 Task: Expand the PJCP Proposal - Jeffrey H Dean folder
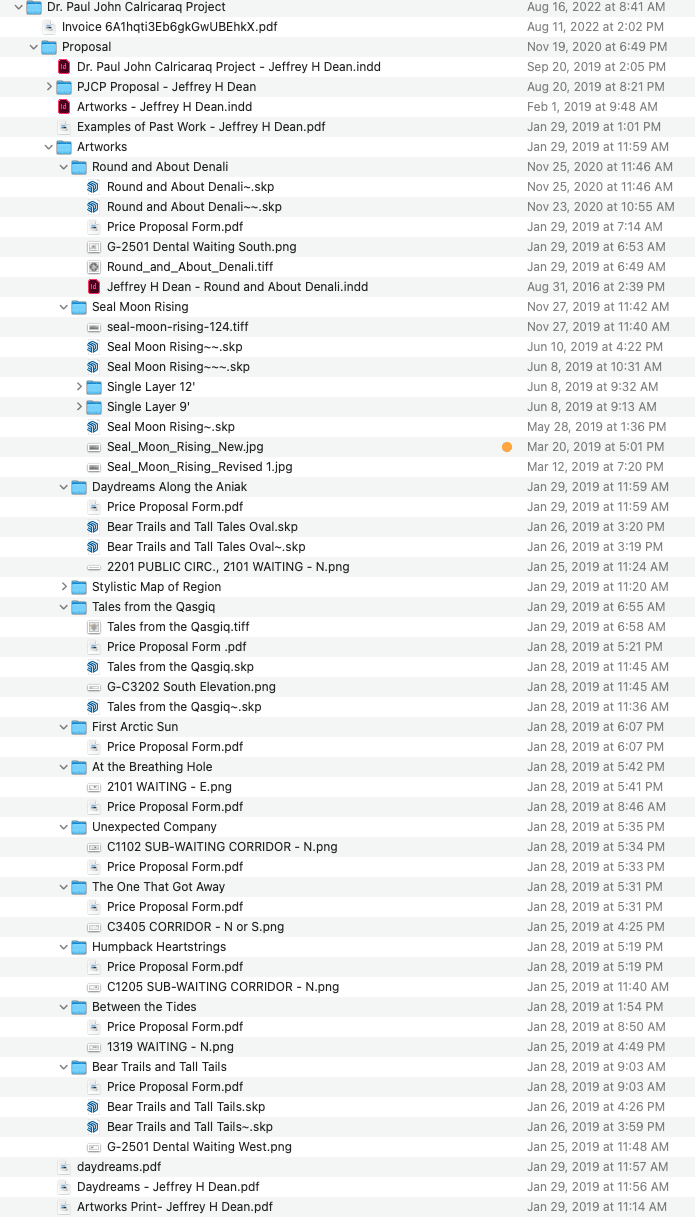click(x=49, y=87)
